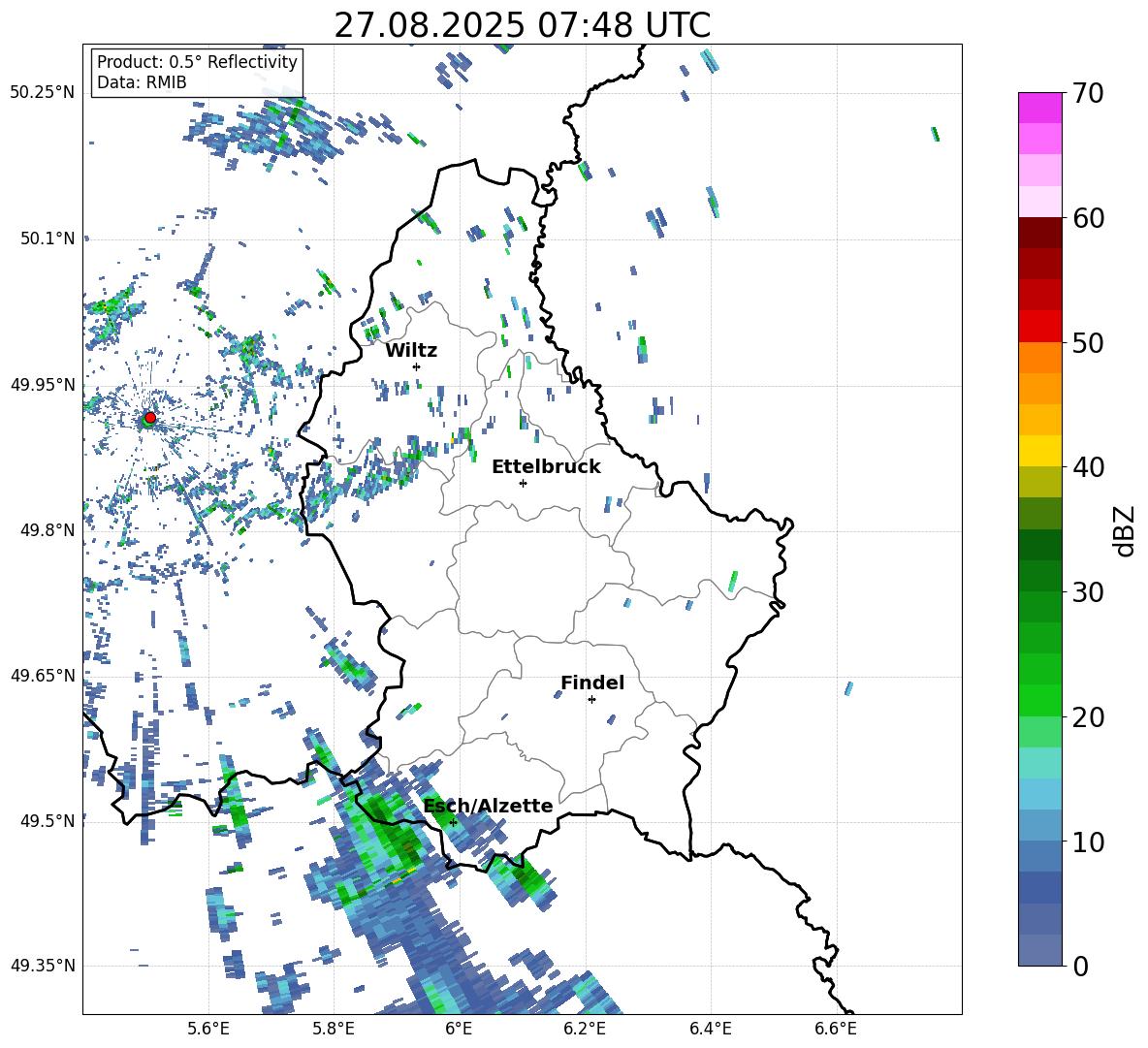Viewport: 1148px width, 1048px height.
Task: Click the 0 colorbar tick label
Action: coord(1080,966)
